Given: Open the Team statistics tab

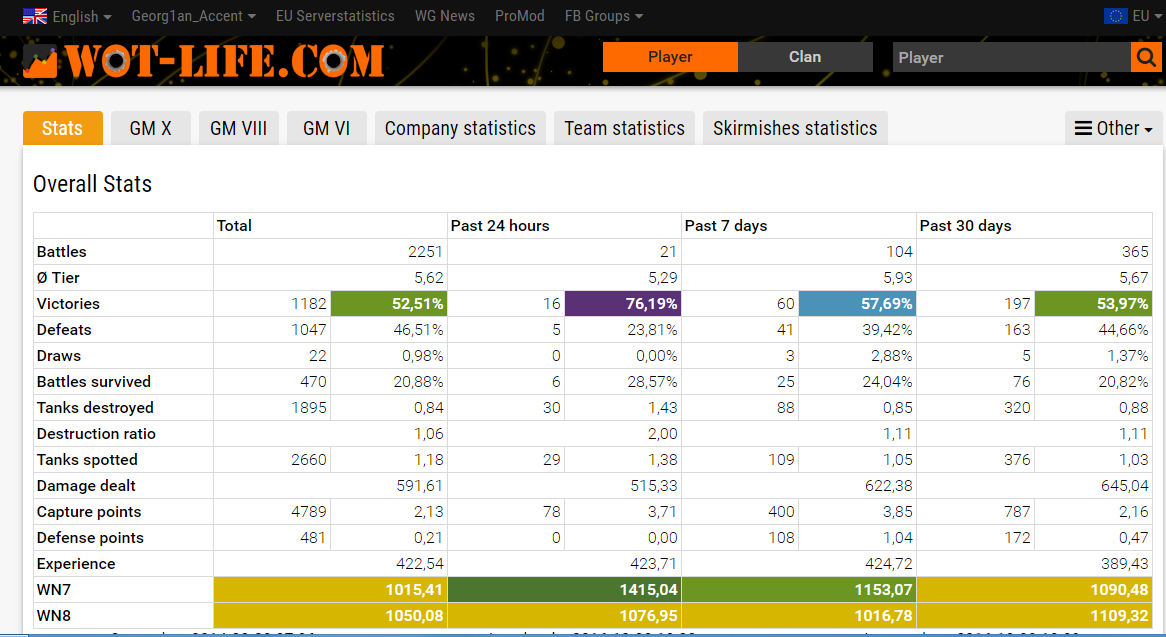Looking at the screenshot, I should 625,128.
